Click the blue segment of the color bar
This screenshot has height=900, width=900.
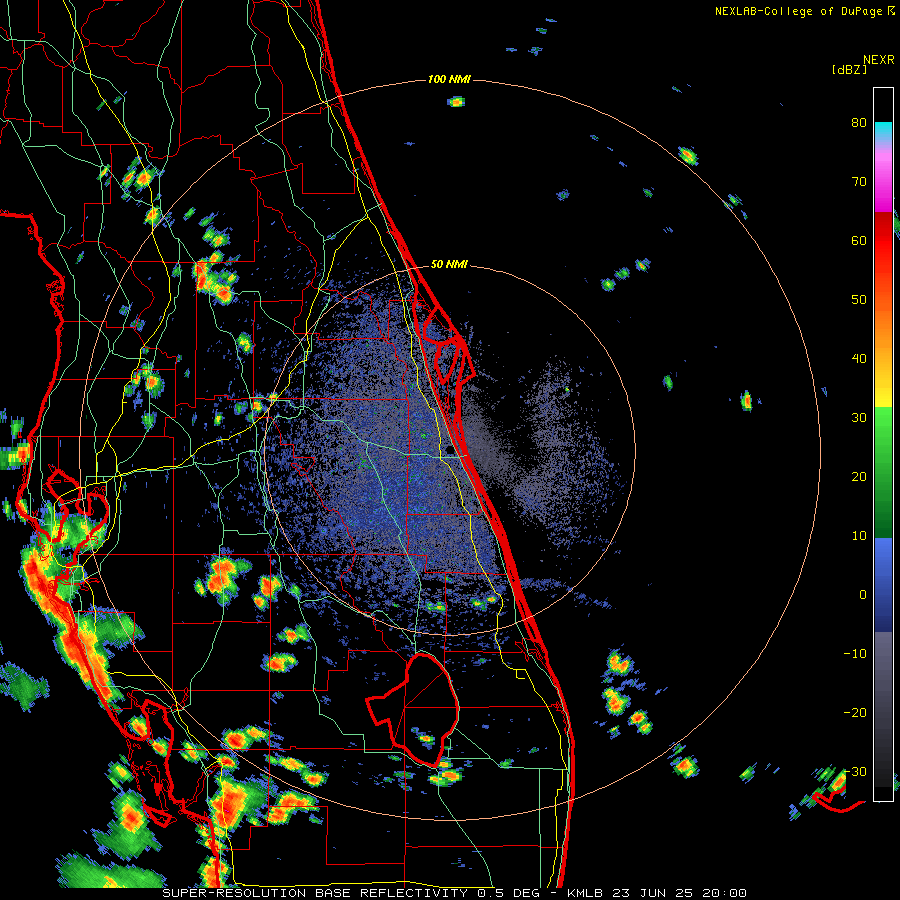[883, 585]
